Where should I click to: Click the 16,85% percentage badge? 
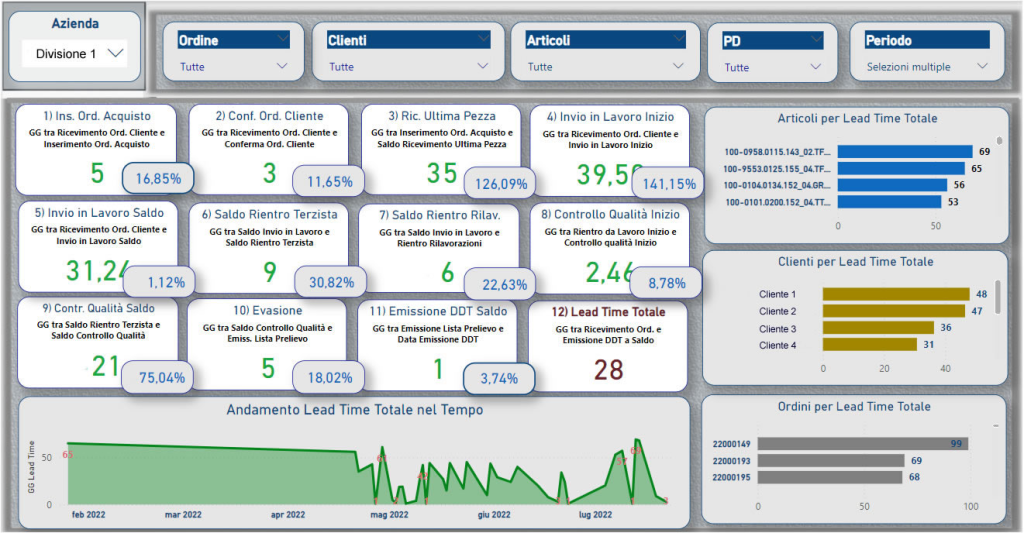coord(158,180)
